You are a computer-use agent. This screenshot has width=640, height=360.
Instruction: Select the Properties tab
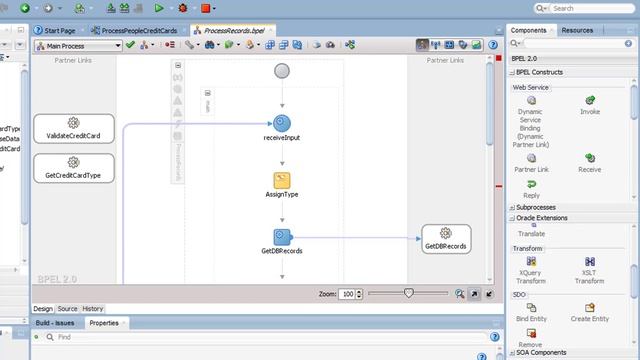coord(104,323)
